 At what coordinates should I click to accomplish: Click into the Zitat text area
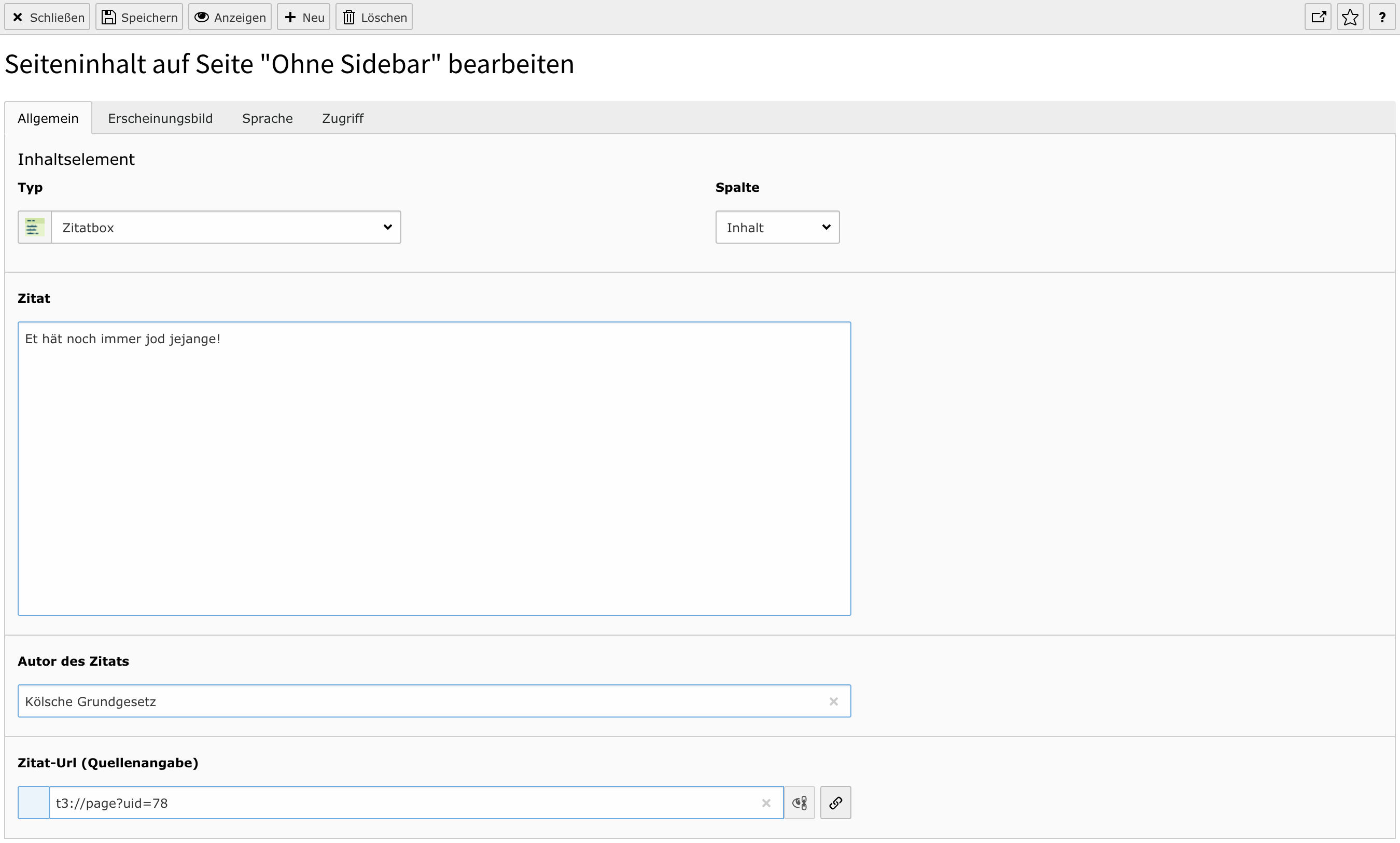(435, 469)
